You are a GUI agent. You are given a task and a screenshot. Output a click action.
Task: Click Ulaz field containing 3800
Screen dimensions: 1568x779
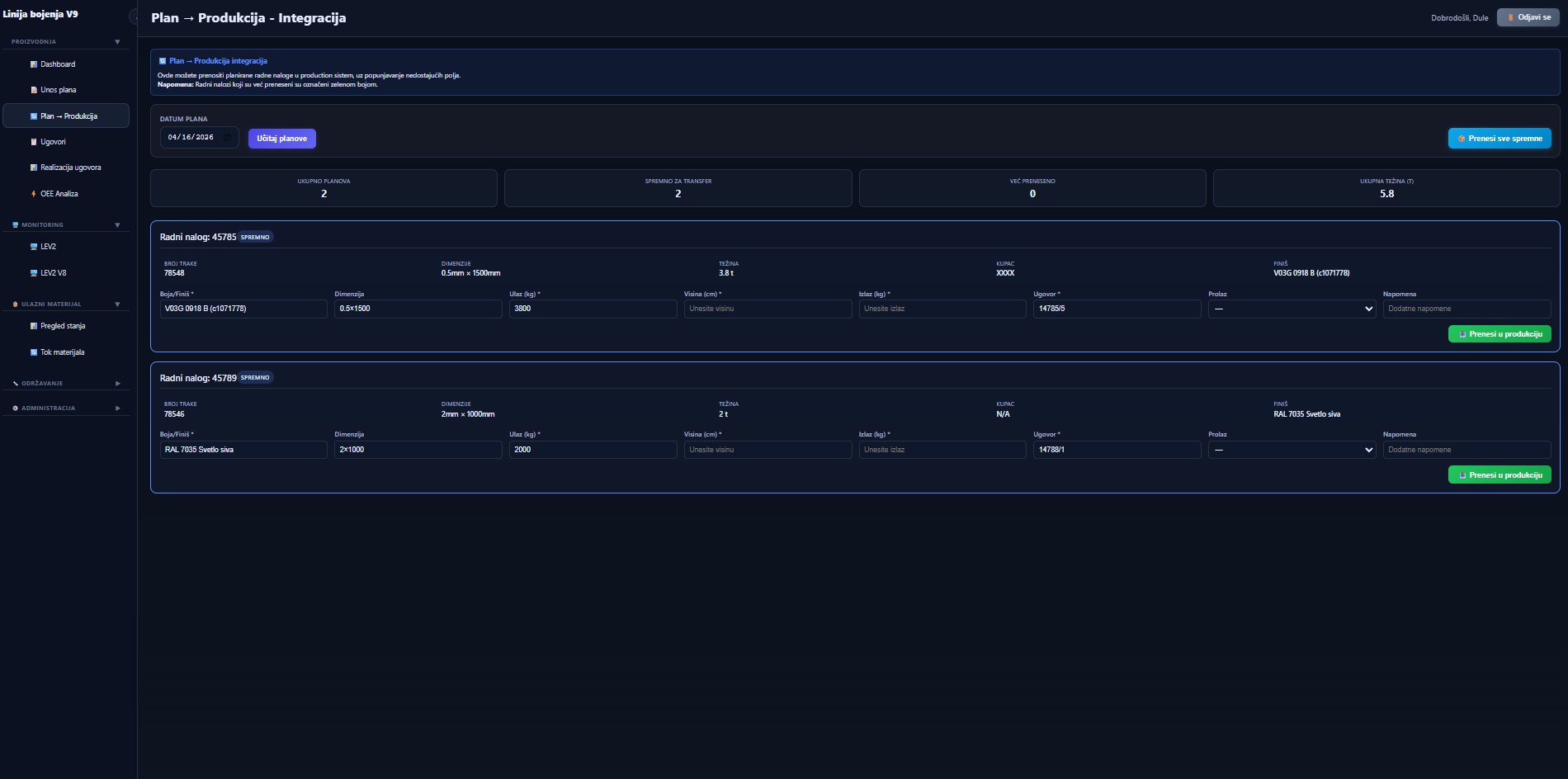(x=593, y=309)
